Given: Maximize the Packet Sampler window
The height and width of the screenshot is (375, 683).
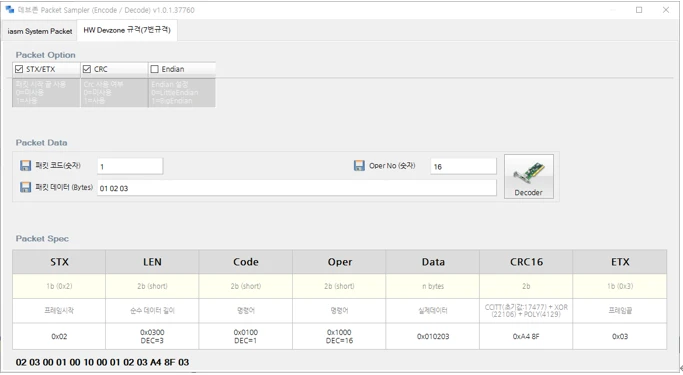Looking at the screenshot, I should [639, 10].
